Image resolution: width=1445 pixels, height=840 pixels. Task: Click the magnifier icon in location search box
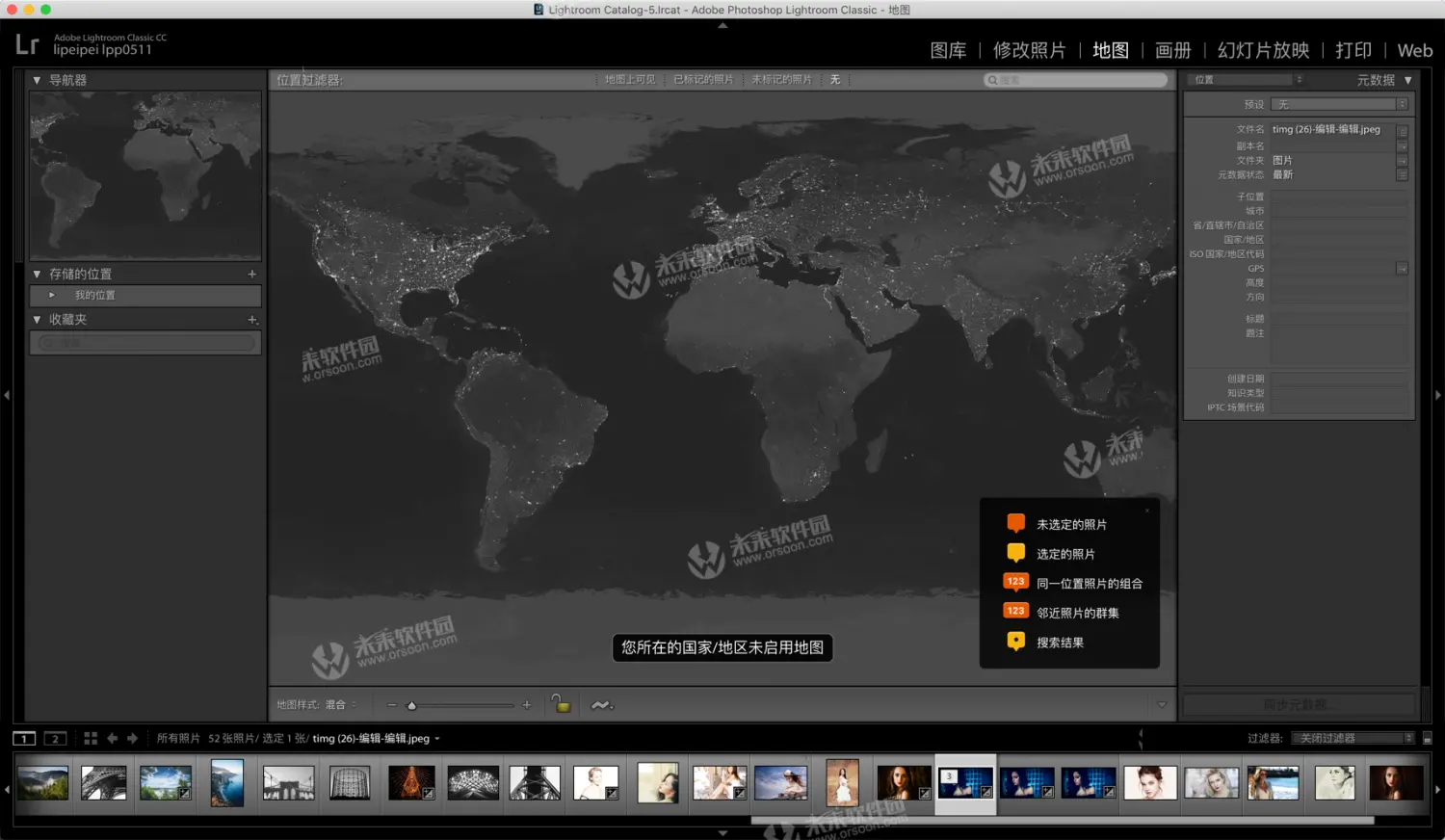pyautogui.click(x=992, y=80)
